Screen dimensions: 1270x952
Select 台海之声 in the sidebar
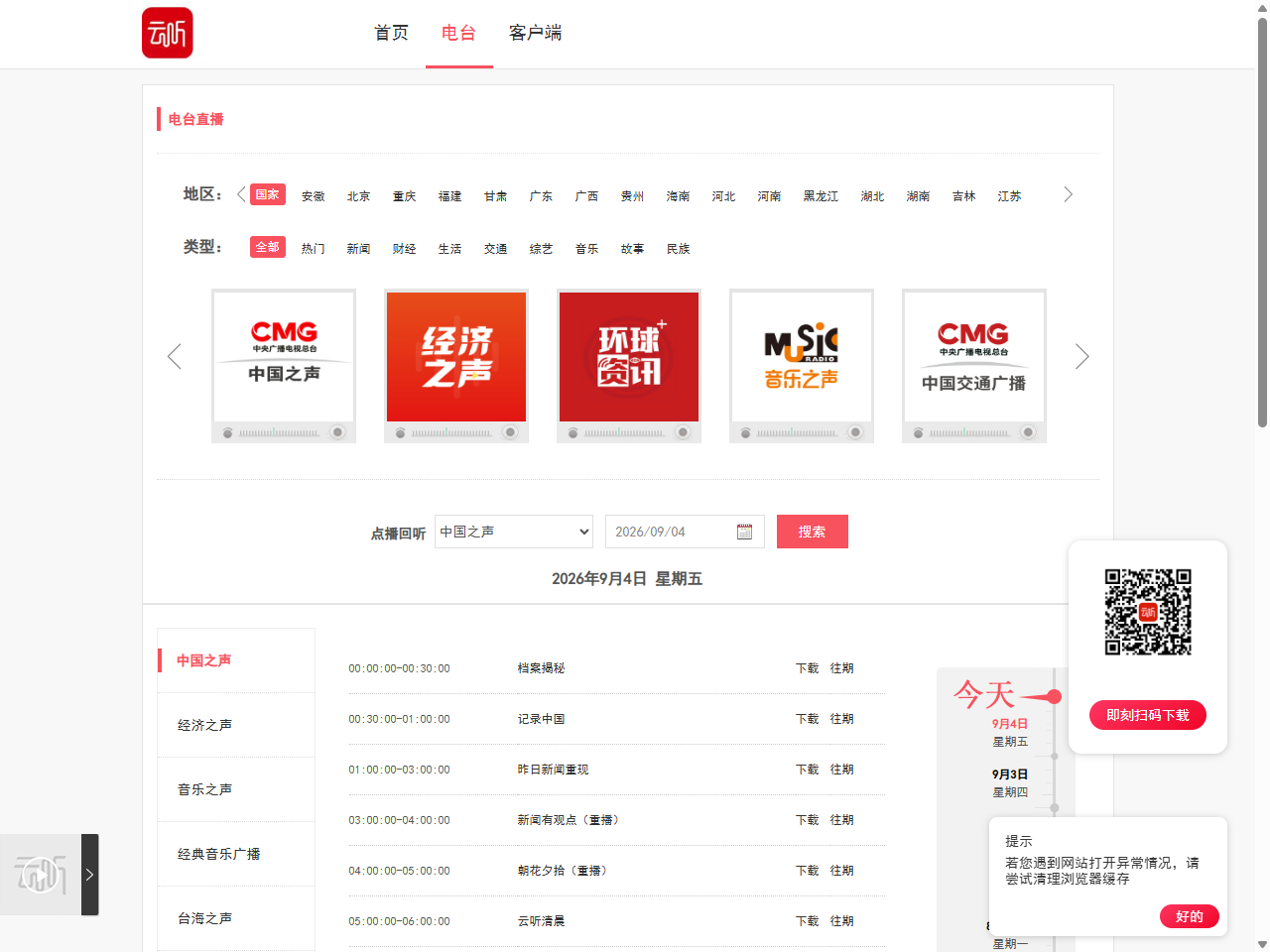point(236,918)
